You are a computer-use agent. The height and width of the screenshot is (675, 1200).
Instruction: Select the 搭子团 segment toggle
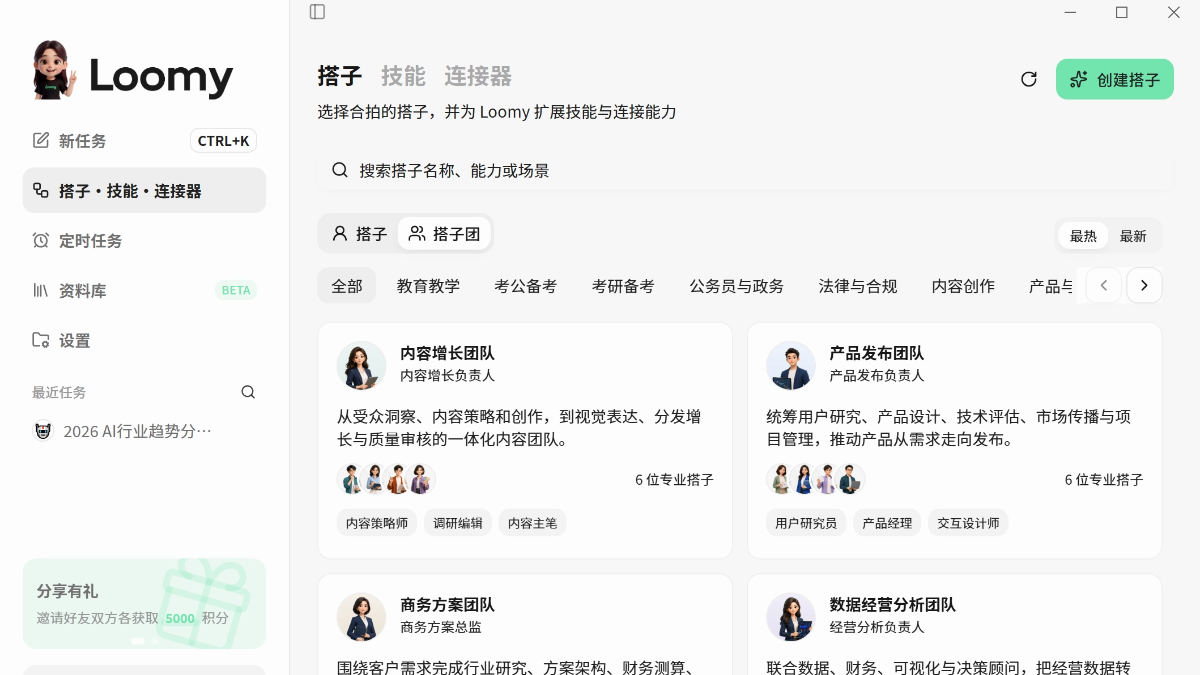click(x=444, y=234)
